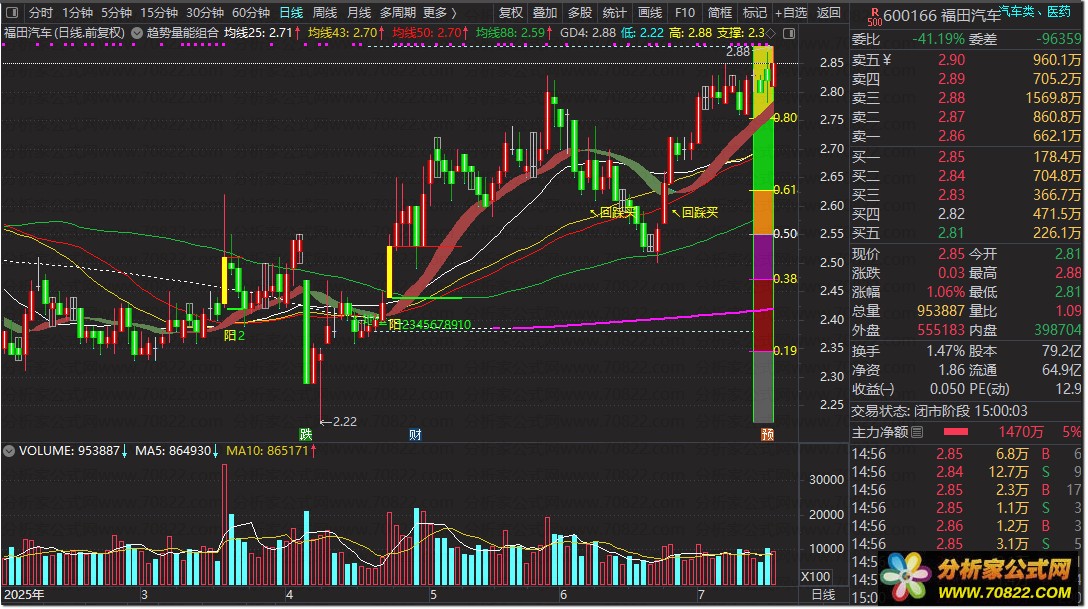Click the green segment of the level bar

tap(763, 154)
